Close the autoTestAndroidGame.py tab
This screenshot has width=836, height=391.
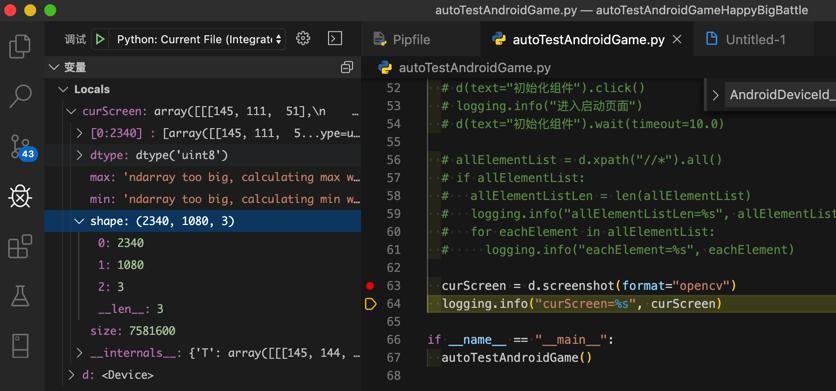[677, 39]
